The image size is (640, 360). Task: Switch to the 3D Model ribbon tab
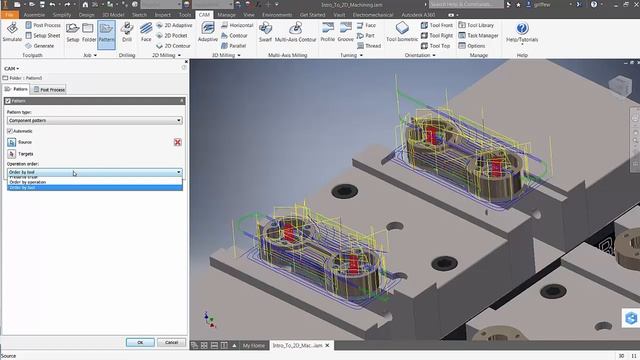(x=113, y=15)
